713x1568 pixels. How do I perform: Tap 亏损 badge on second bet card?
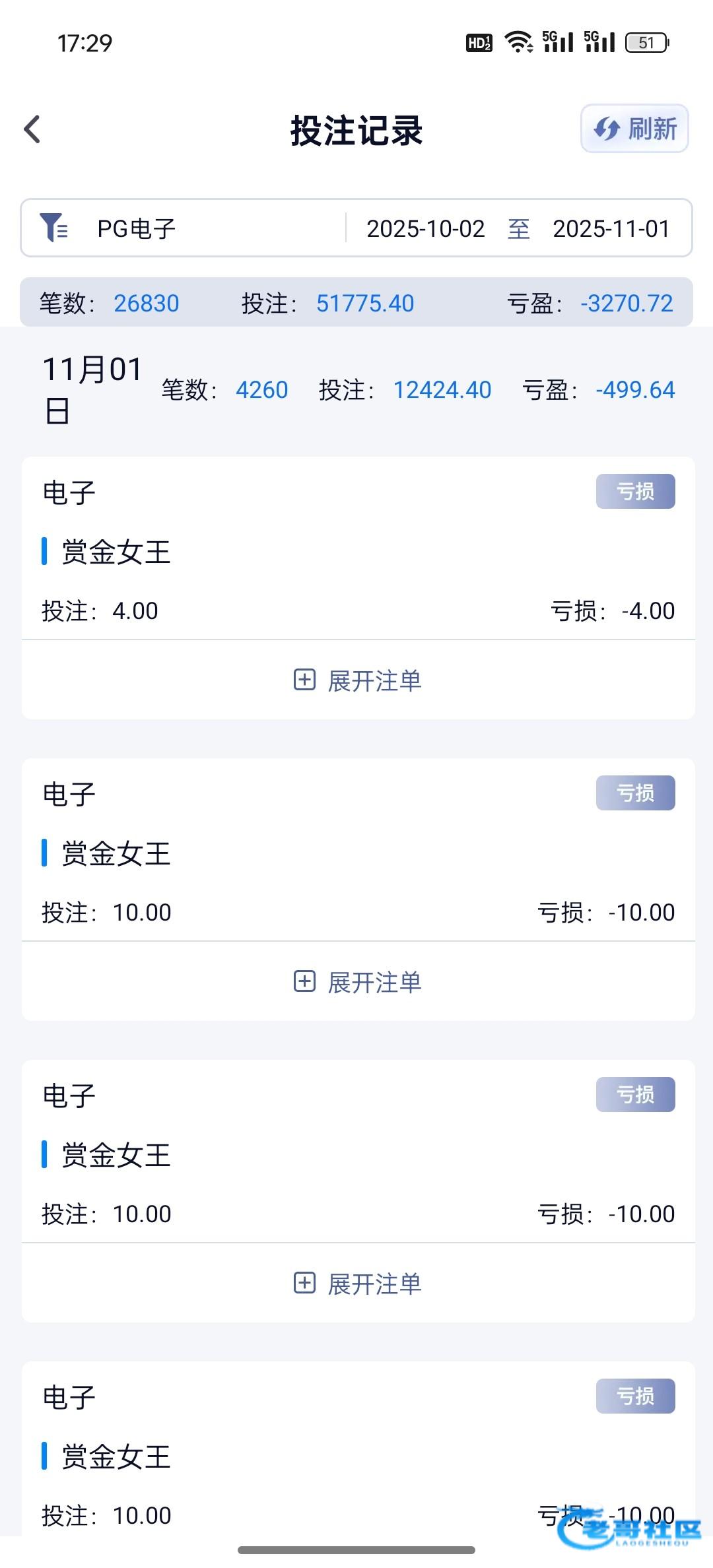point(635,793)
